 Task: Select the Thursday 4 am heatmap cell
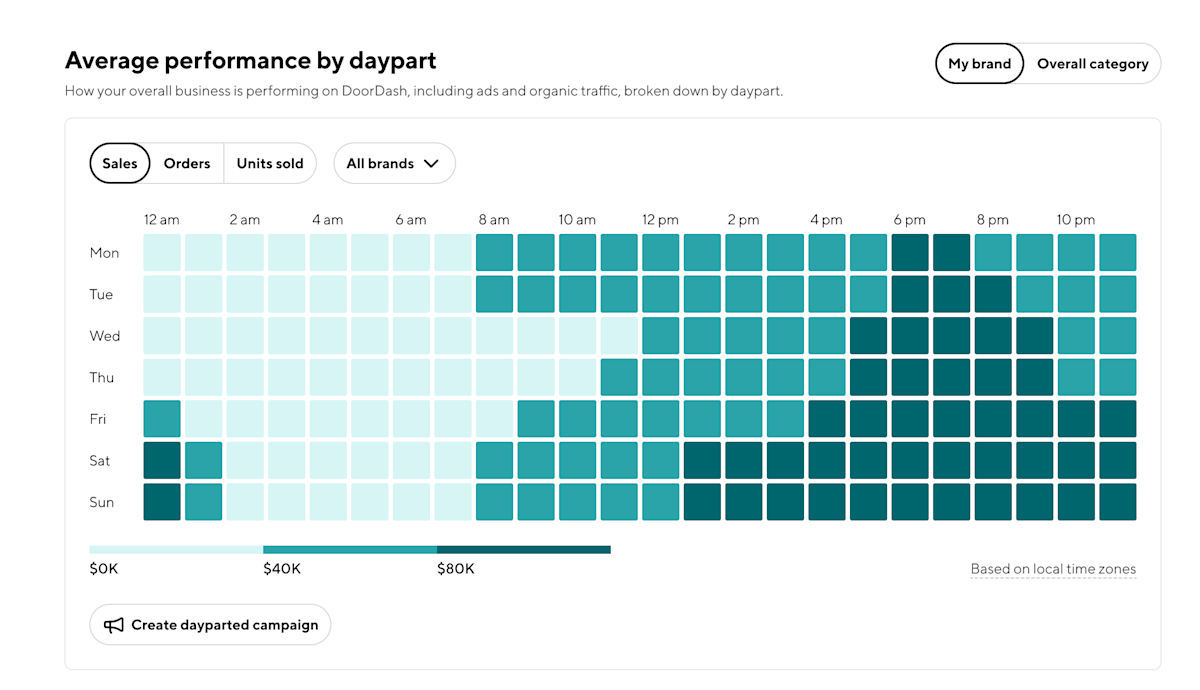point(328,378)
